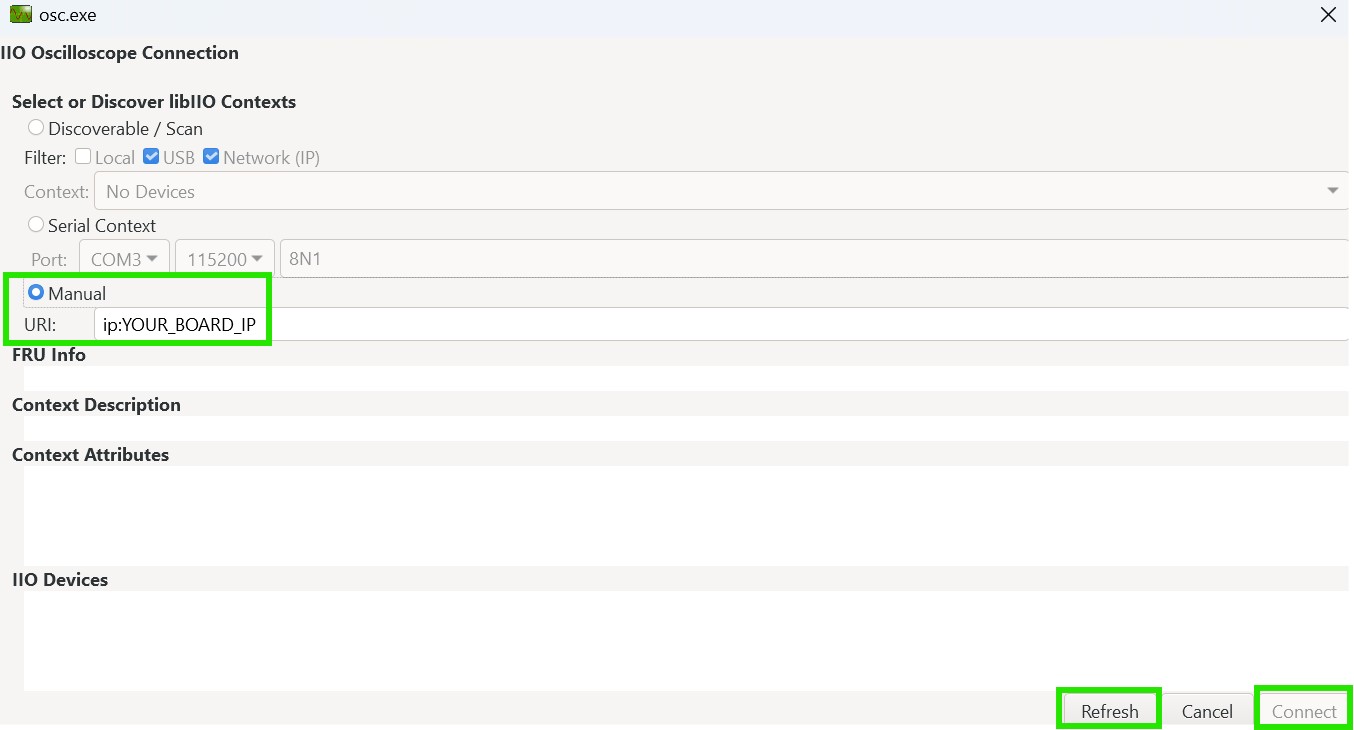
Task: Toggle the USB filter checkbox
Action: click(x=151, y=157)
